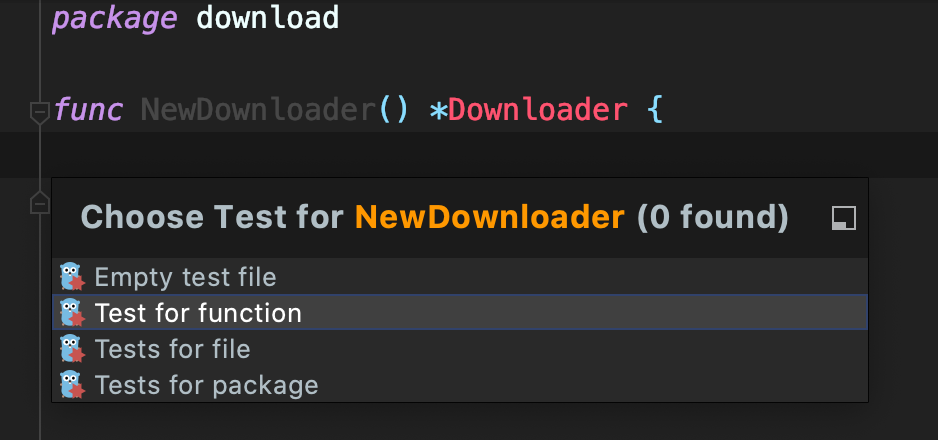Click the NewDownloader function name in code
Image resolution: width=938 pixels, height=440 pixels.
tap(259, 109)
